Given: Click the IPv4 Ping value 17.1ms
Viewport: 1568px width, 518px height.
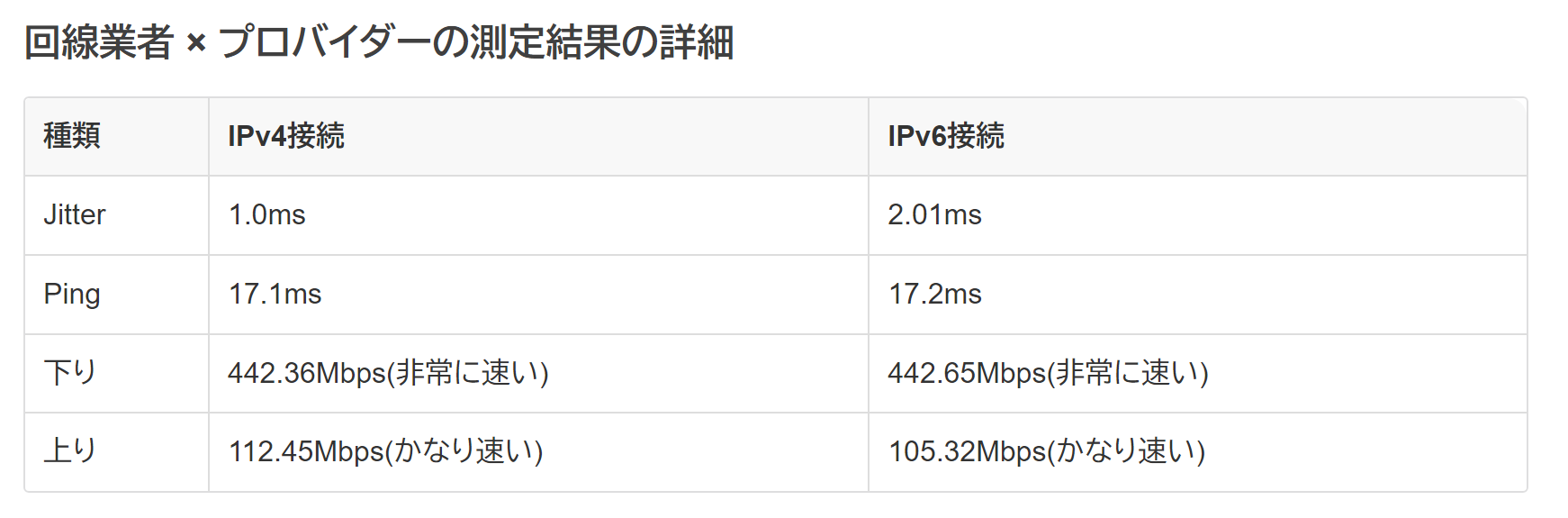Looking at the screenshot, I should click(x=275, y=294).
